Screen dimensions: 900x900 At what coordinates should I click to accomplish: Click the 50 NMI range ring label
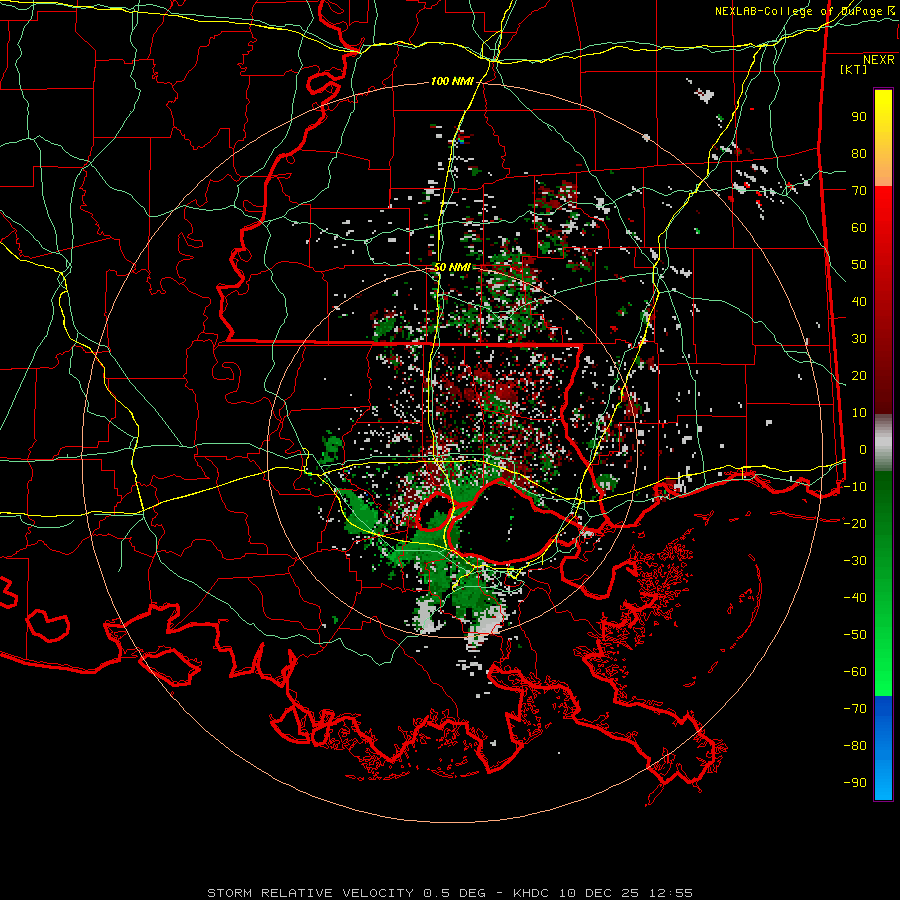coord(452,267)
